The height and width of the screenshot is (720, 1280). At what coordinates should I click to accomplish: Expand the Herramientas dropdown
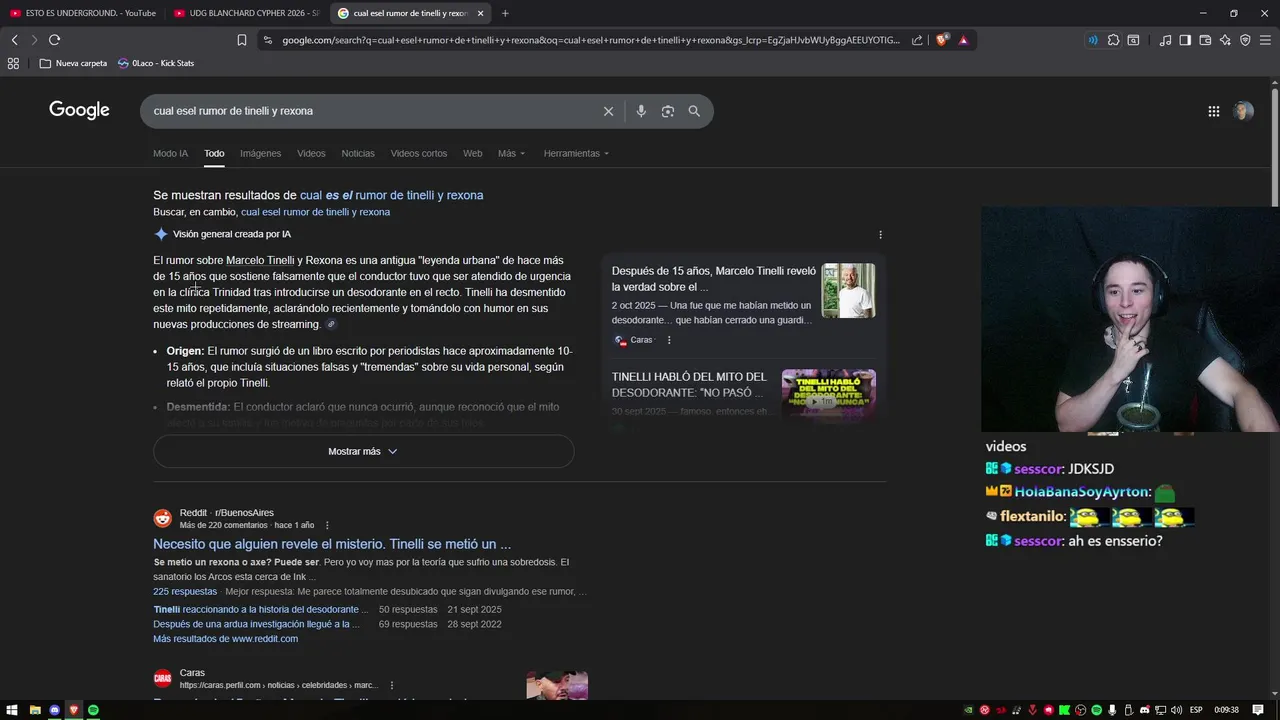click(x=576, y=153)
